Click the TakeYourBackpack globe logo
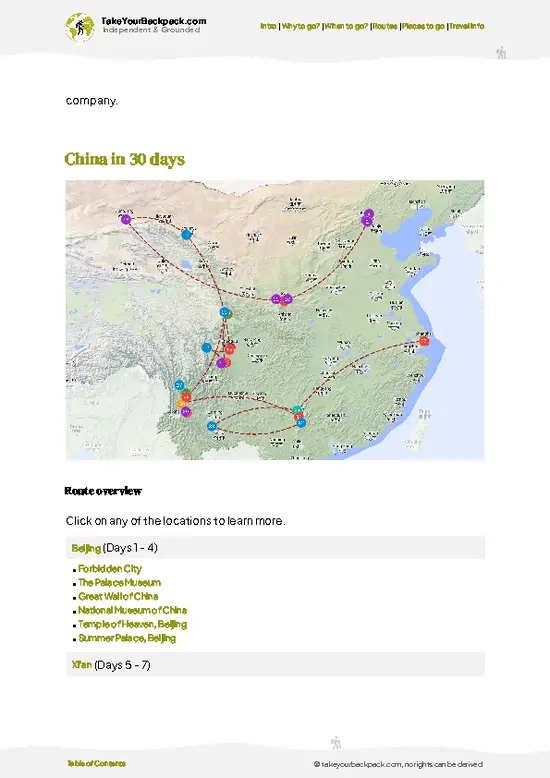The width and height of the screenshot is (550, 778). pyautogui.click(x=79, y=27)
